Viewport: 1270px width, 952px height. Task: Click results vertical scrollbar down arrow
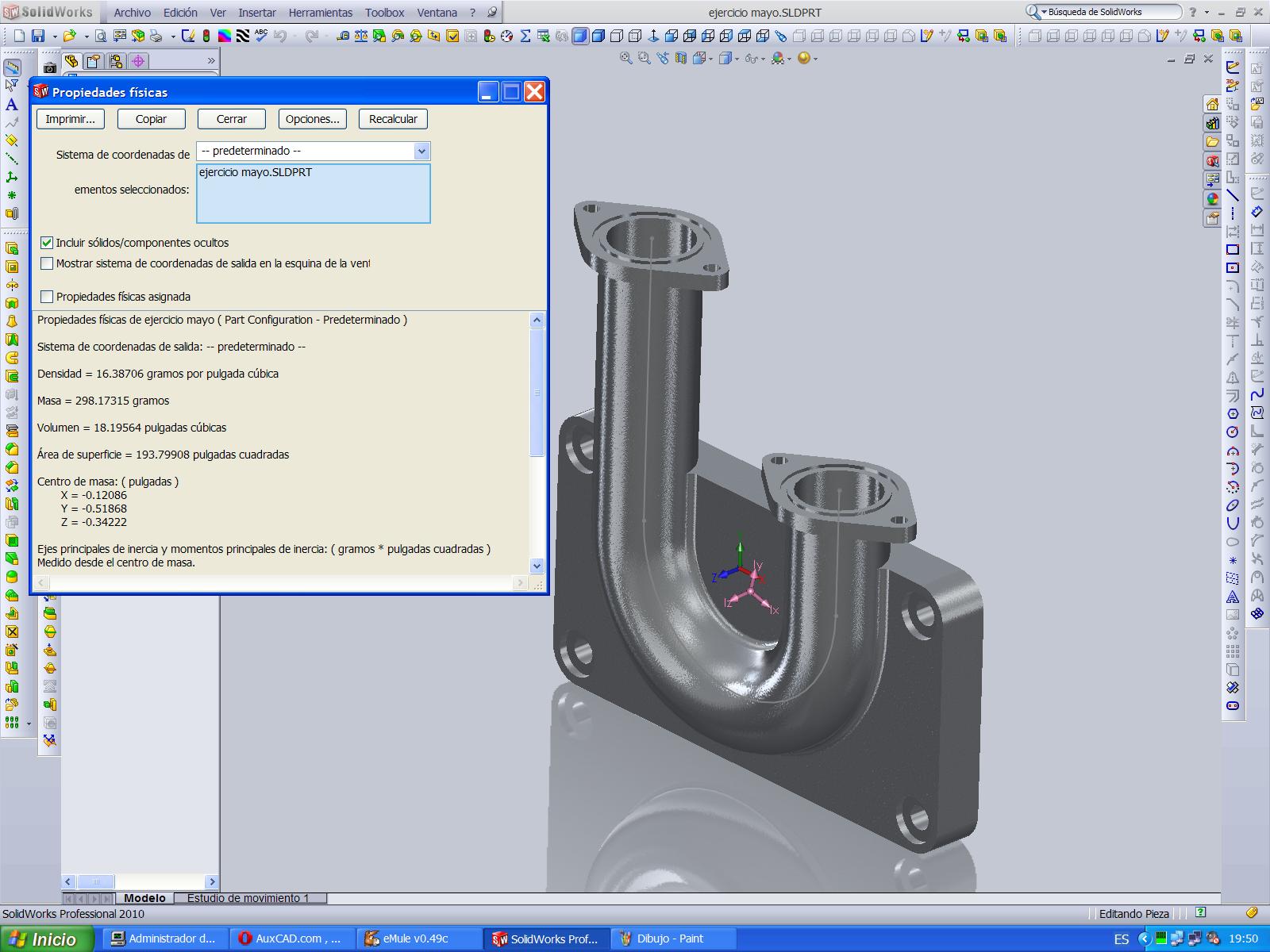click(x=537, y=566)
